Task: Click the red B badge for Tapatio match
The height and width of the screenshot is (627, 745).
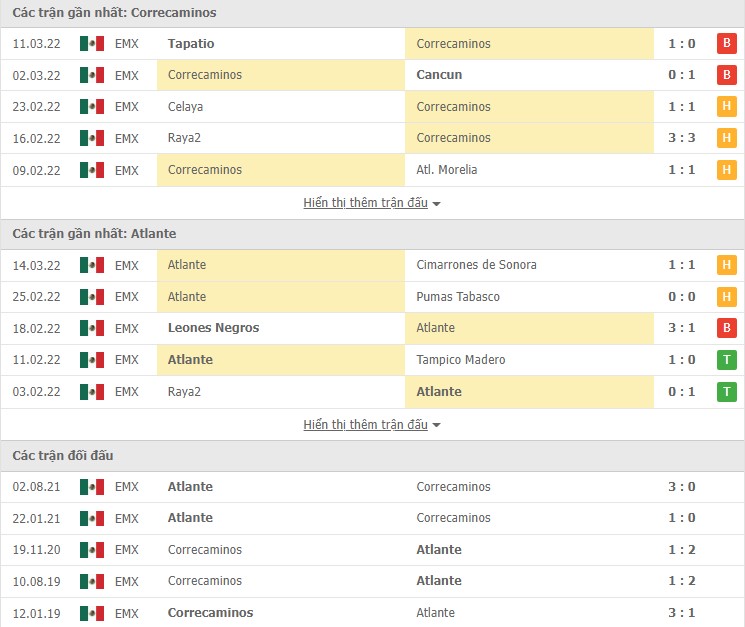Action: click(x=726, y=44)
